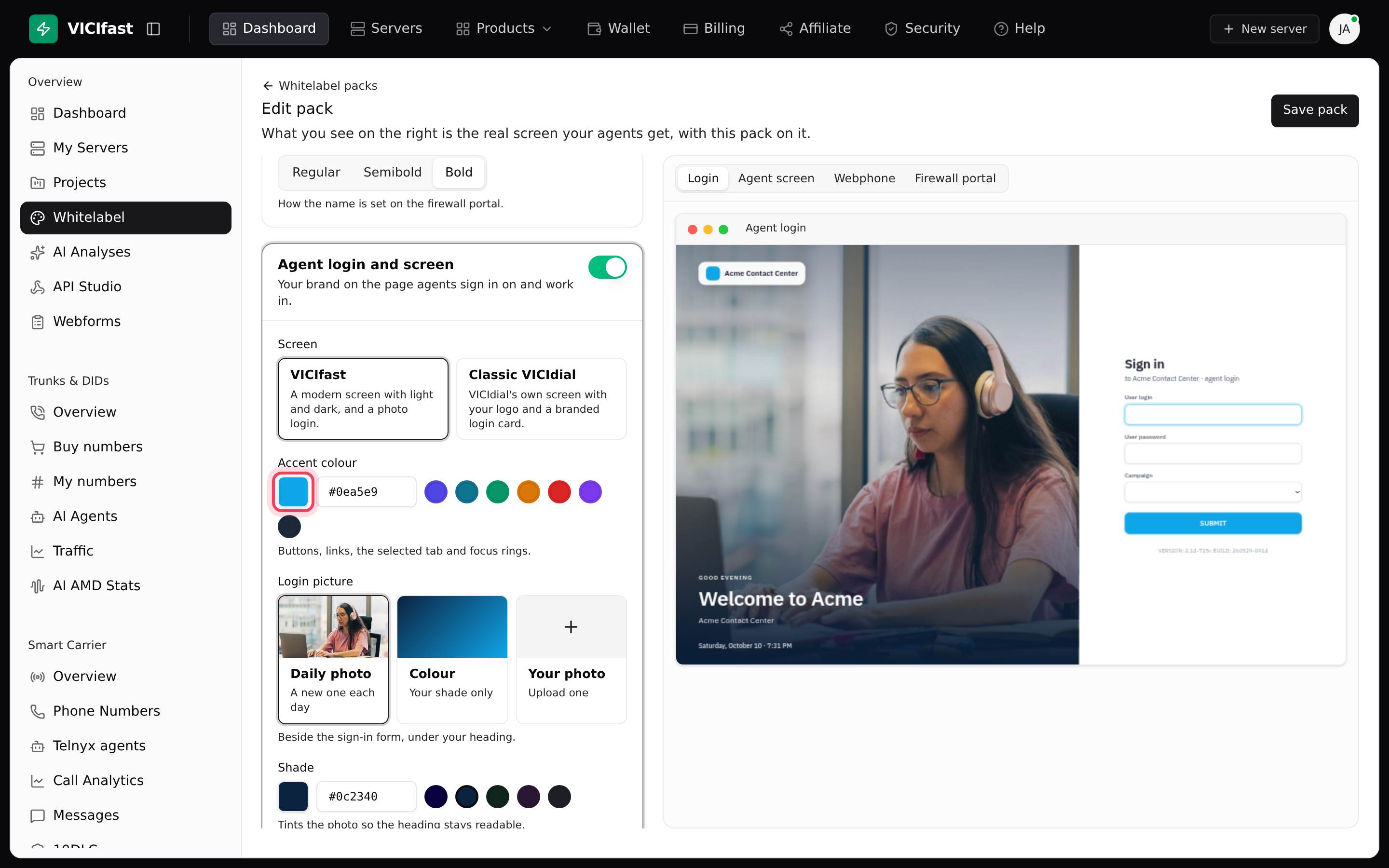
Task: Click the New server button
Action: tap(1265, 29)
